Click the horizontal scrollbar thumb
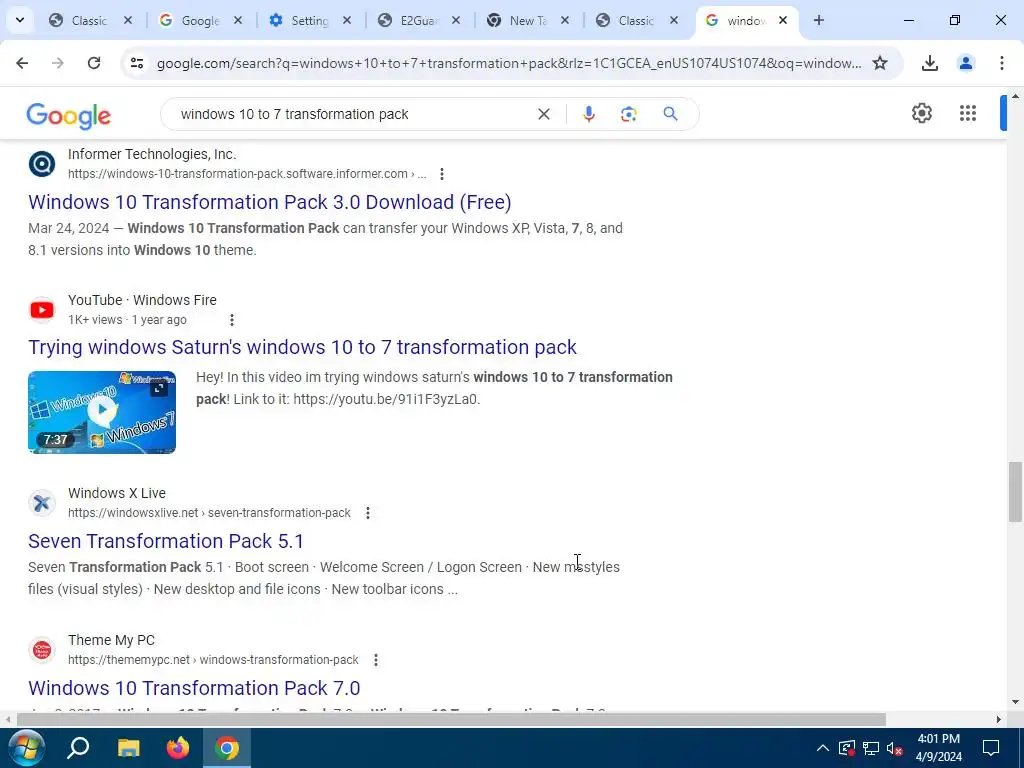Viewport: 1024px width, 768px height. click(x=451, y=720)
